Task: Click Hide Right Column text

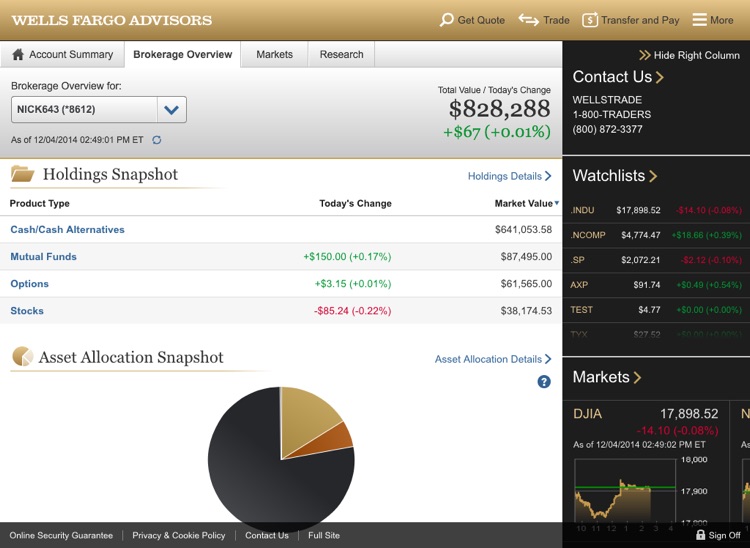Action: [696, 55]
